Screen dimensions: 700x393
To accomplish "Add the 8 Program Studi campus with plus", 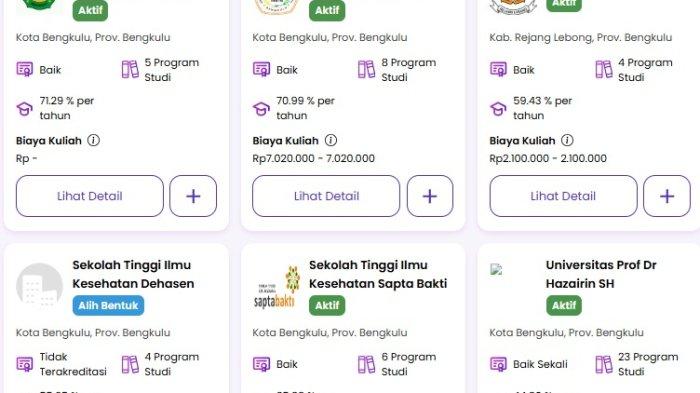I will 430,196.
